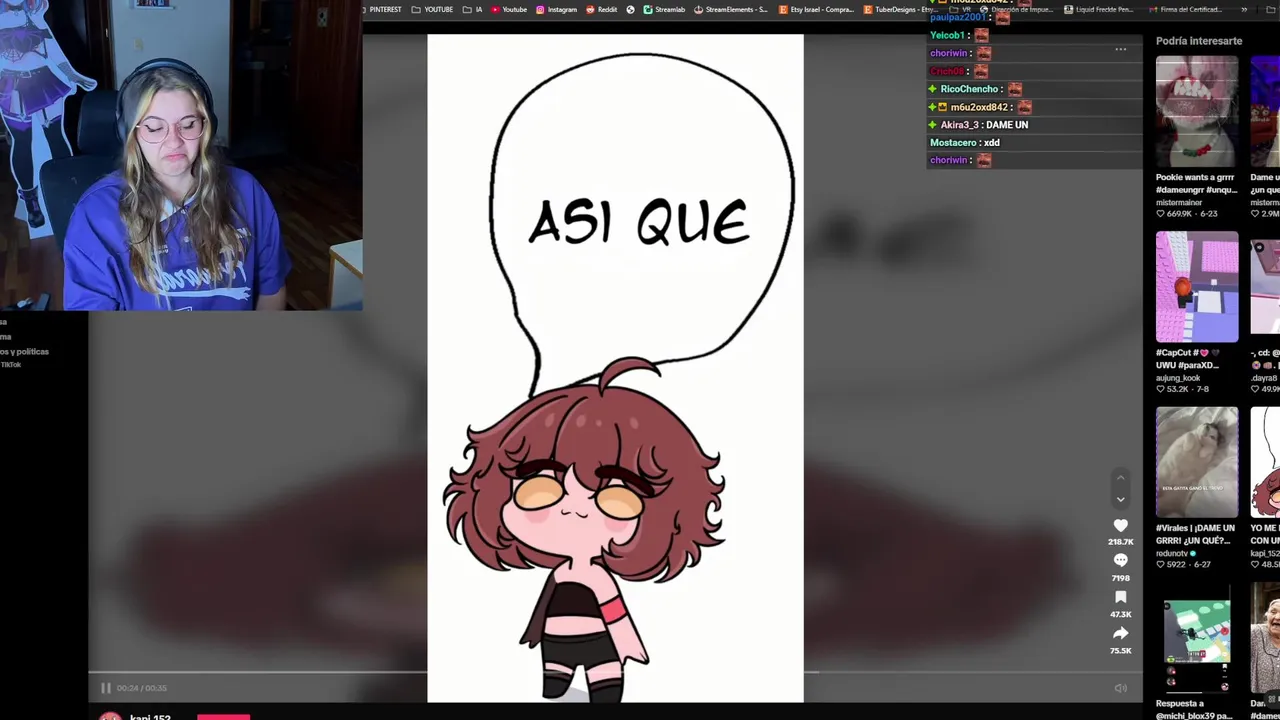Click the 47.3K saves count

[1120, 614]
